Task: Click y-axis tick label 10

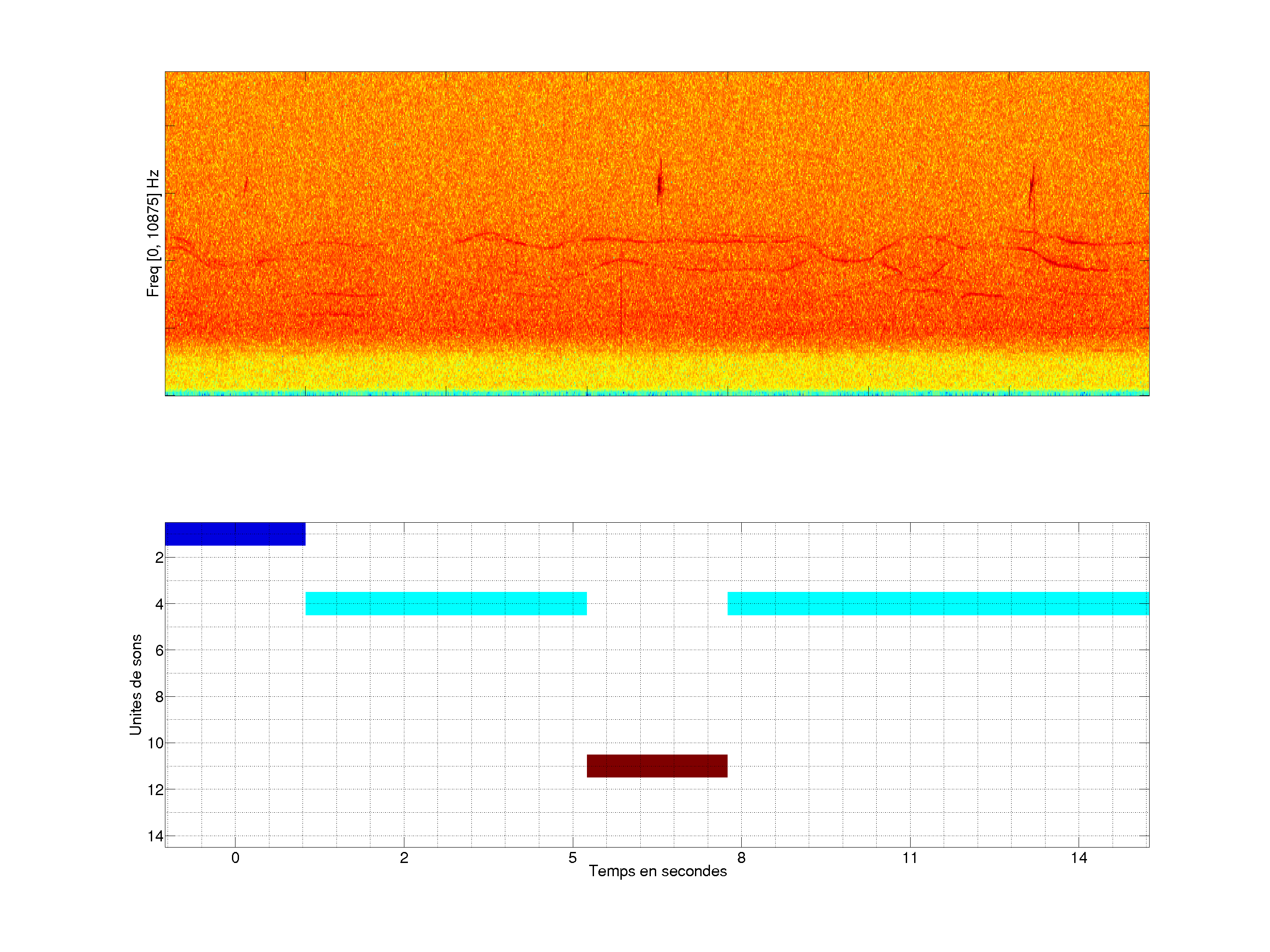Action: (156, 743)
